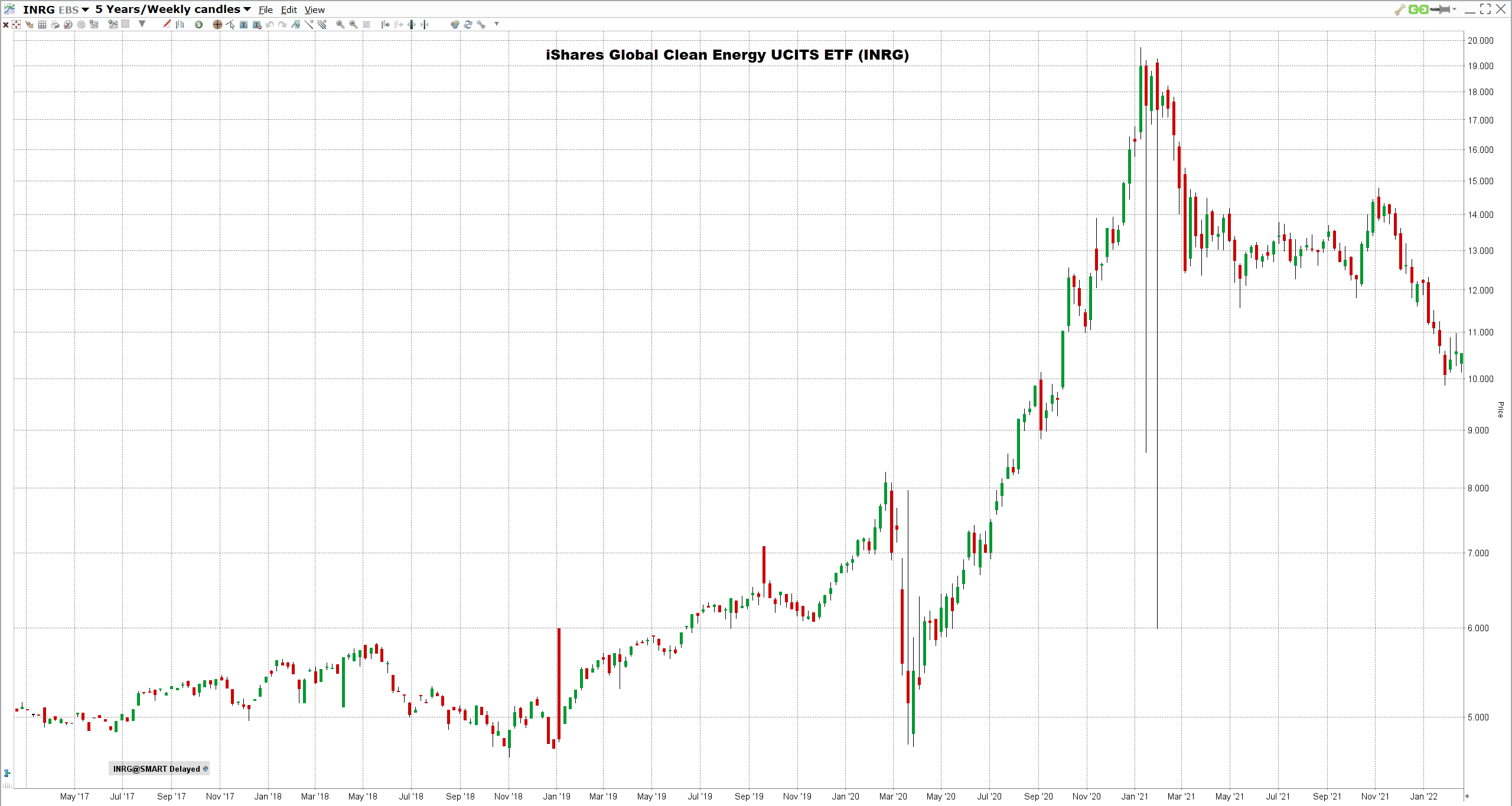This screenshot has width=1512, height=806.
Task: Click the greyed-out clock icon
Action: click(81, 25)
